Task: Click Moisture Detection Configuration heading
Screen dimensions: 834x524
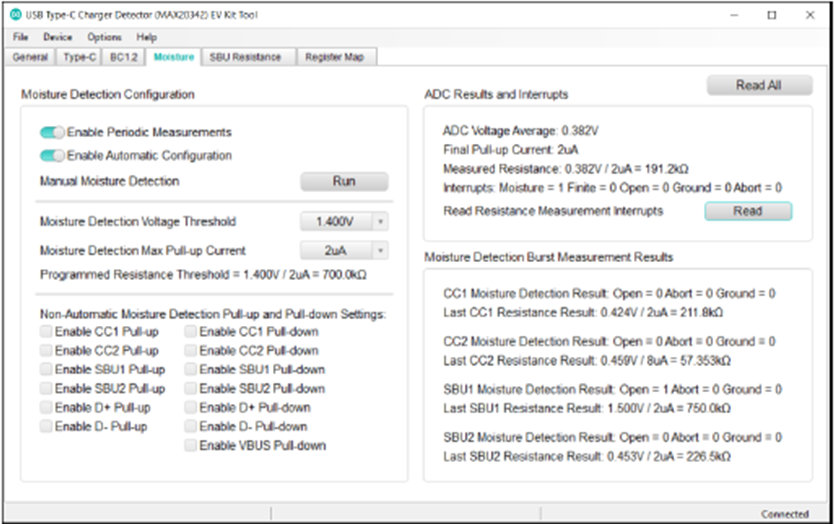Action: pyautogui.click(x=108, y=94)
